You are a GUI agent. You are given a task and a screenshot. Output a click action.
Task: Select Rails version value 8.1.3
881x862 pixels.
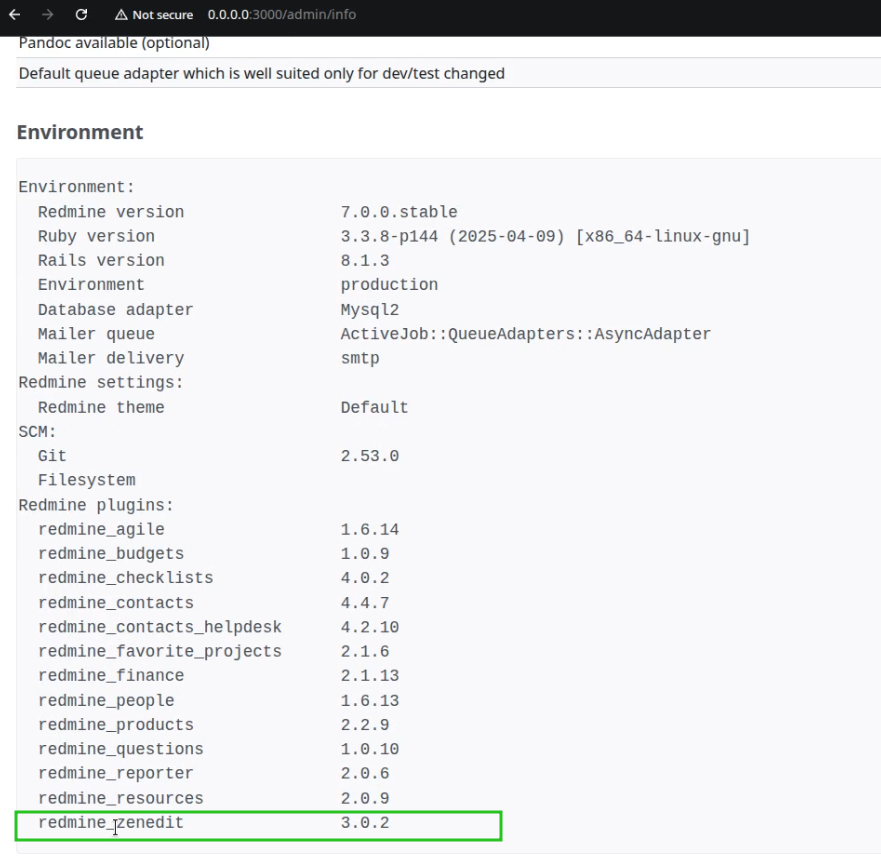click(365, 261)
